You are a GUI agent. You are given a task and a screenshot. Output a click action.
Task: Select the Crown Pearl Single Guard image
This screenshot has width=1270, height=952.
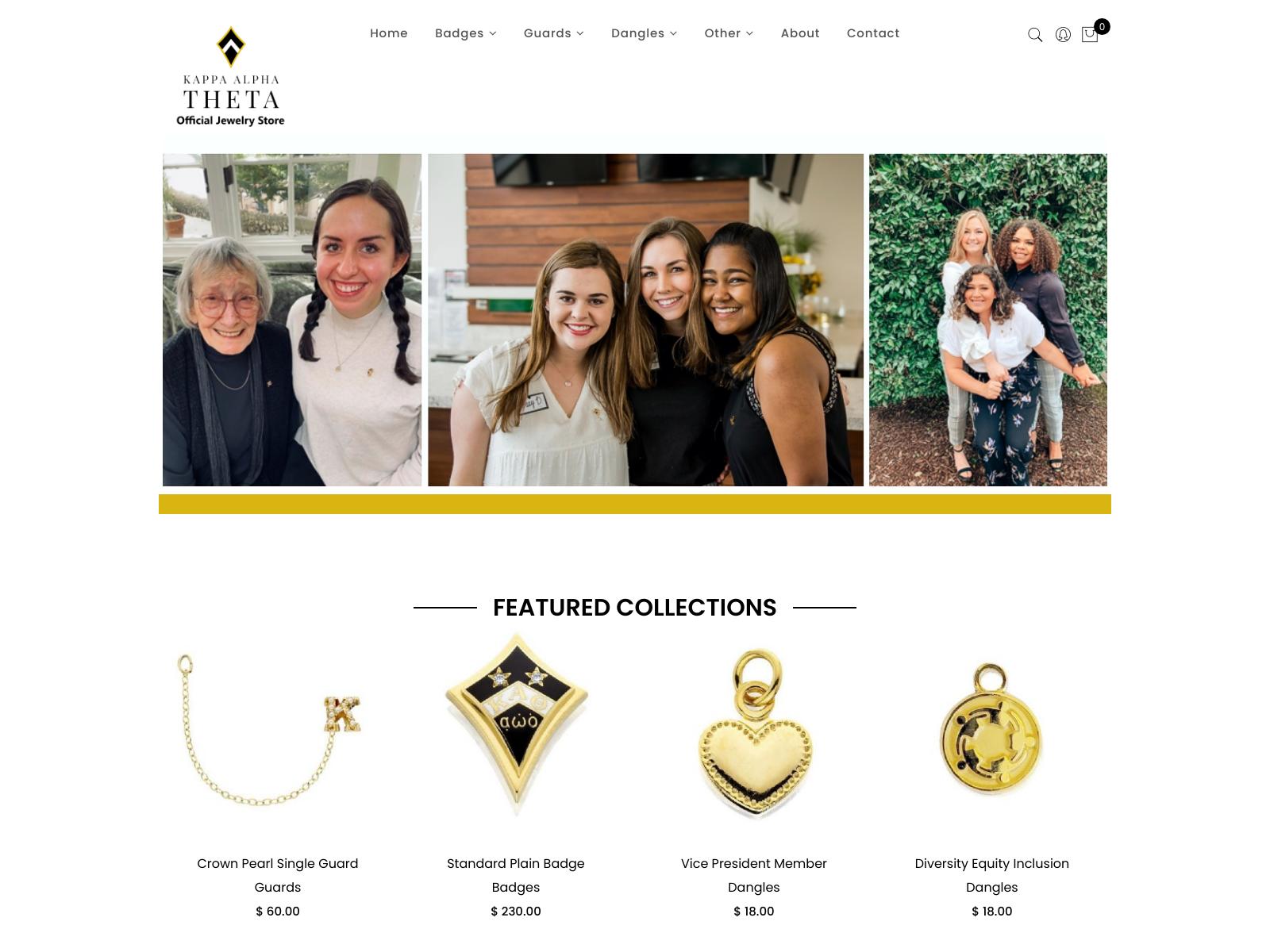[x=278, y=728]
